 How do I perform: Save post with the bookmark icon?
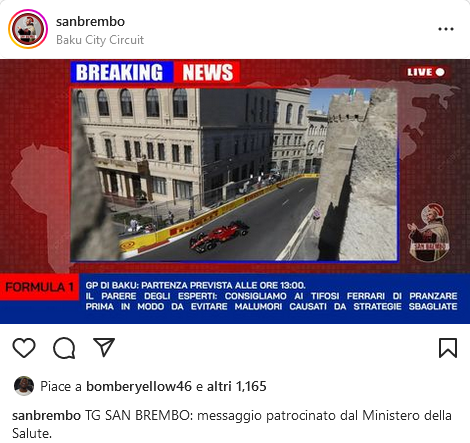pyautogui.click(x=448, y=348)
